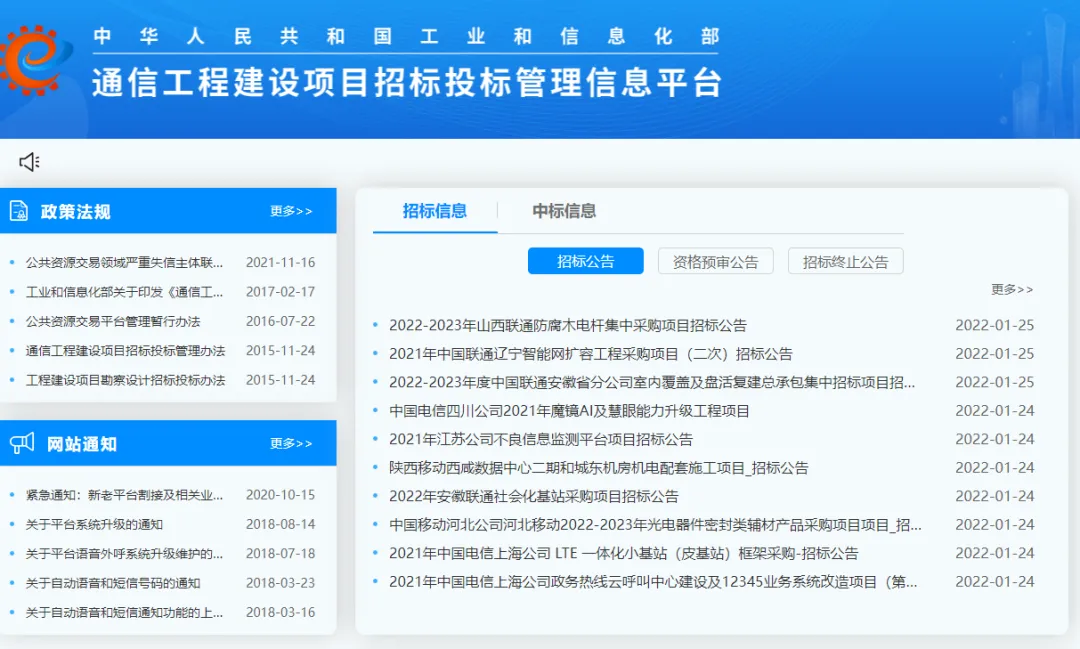Viewport: 1080px width, 649px height.
Task: Select the 资格预审公告 filter button
Action: 715,261
